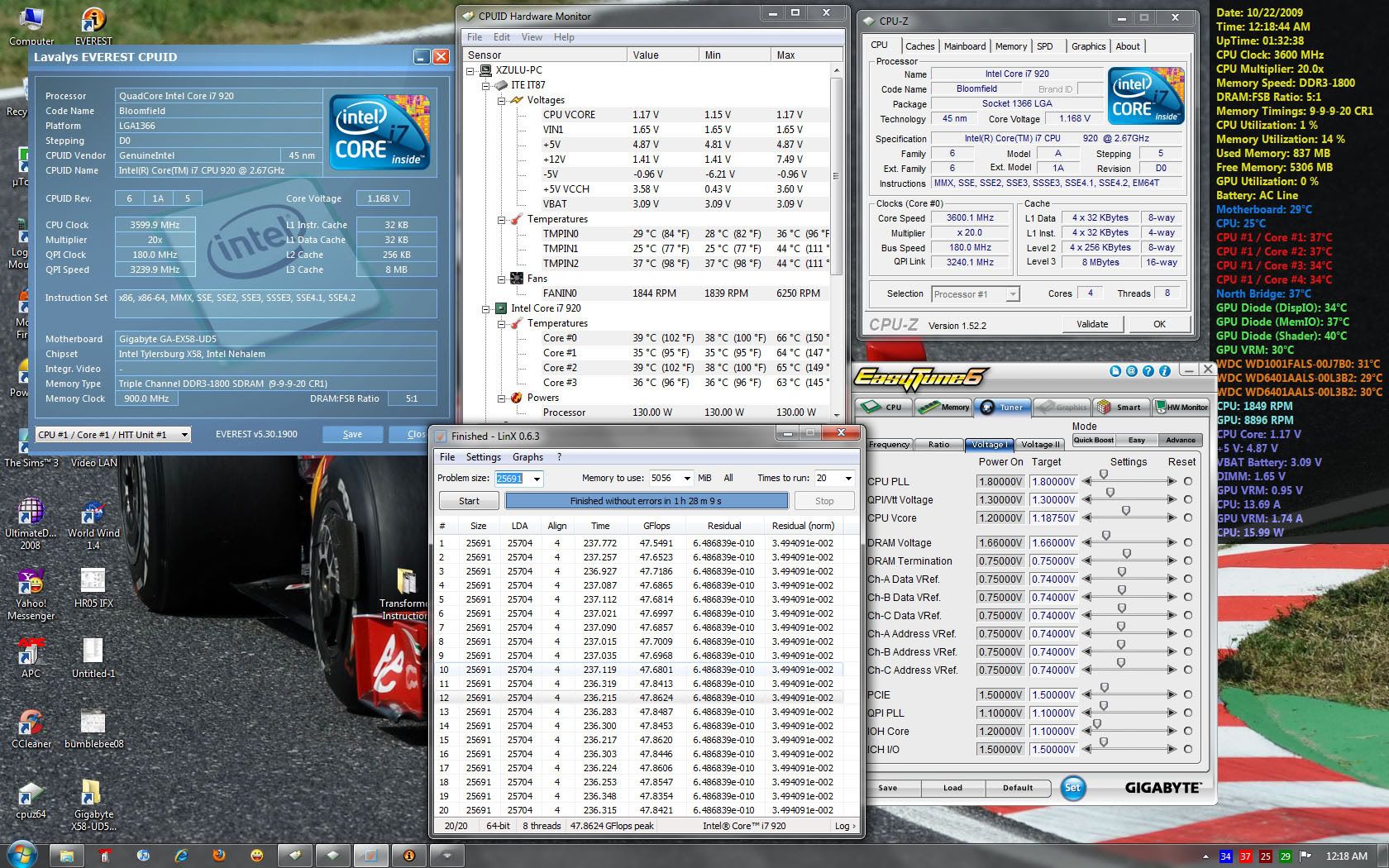Screen dimensions: 1389x868
Task: Open APC desktop shortcut
Action: [x=31, y=659]
